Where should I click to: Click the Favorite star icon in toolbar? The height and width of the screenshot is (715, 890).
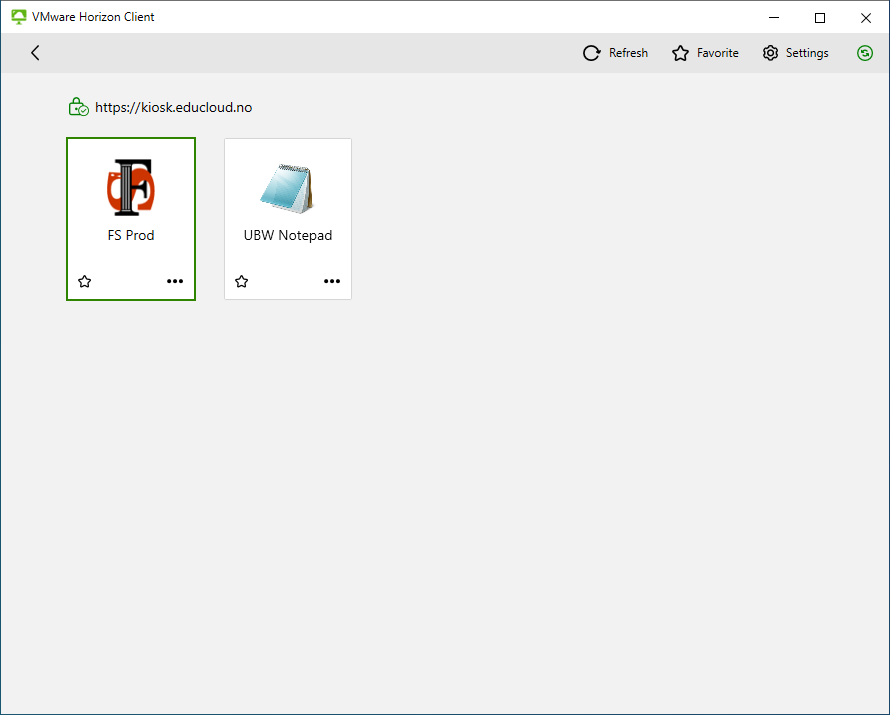click(x=680, y=53)
